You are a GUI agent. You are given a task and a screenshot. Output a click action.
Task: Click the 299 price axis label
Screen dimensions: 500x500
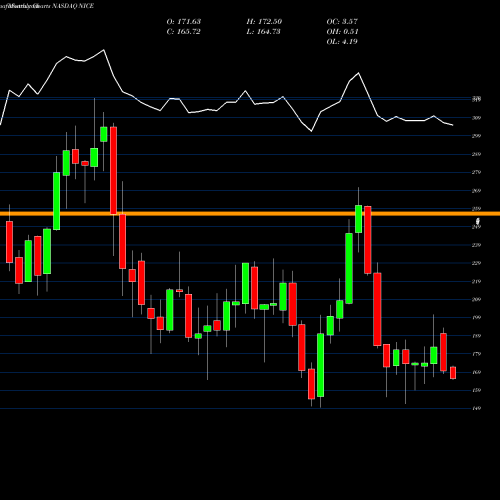point(477,136)
